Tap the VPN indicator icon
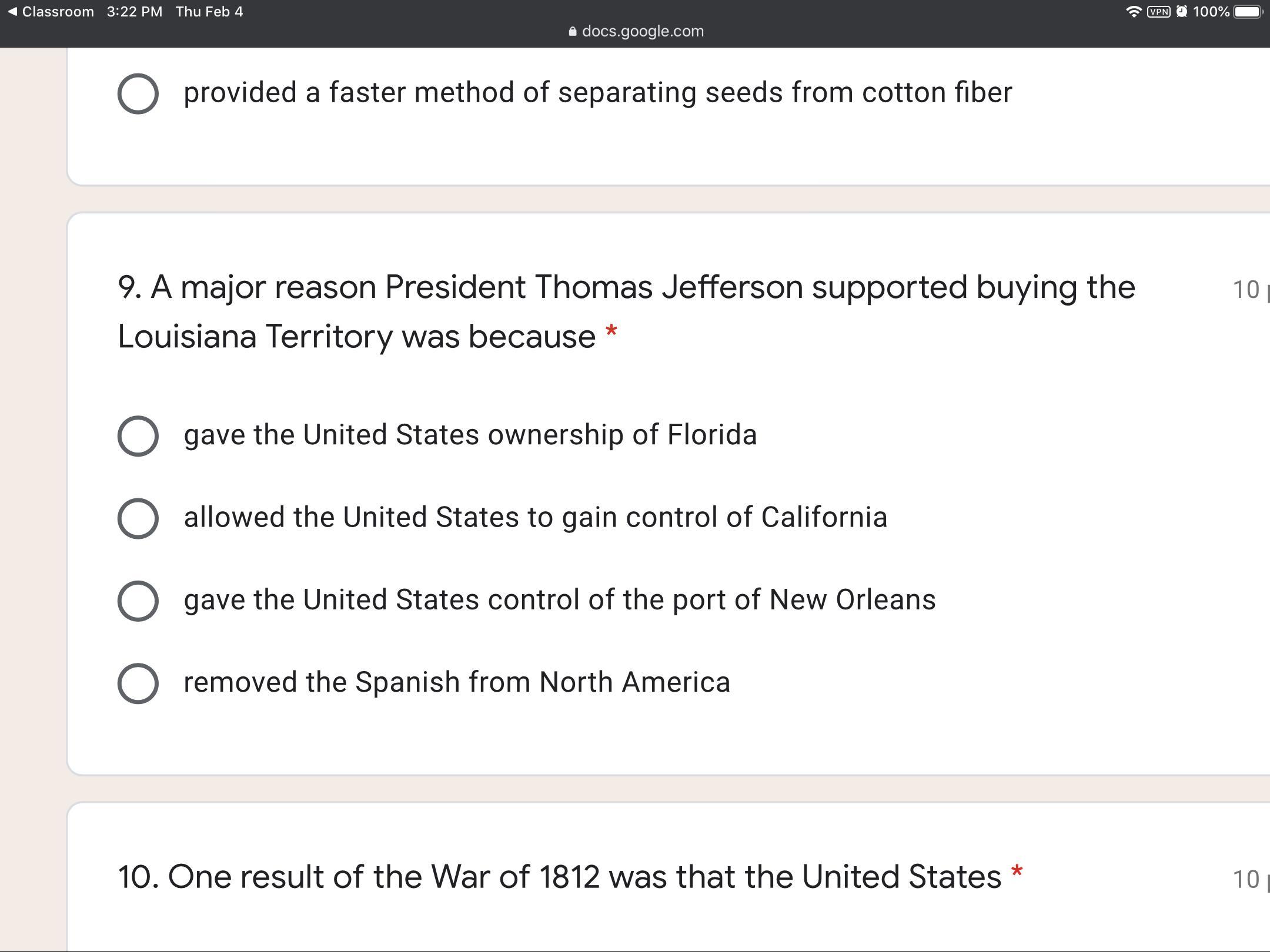 tap(1158, 12)
